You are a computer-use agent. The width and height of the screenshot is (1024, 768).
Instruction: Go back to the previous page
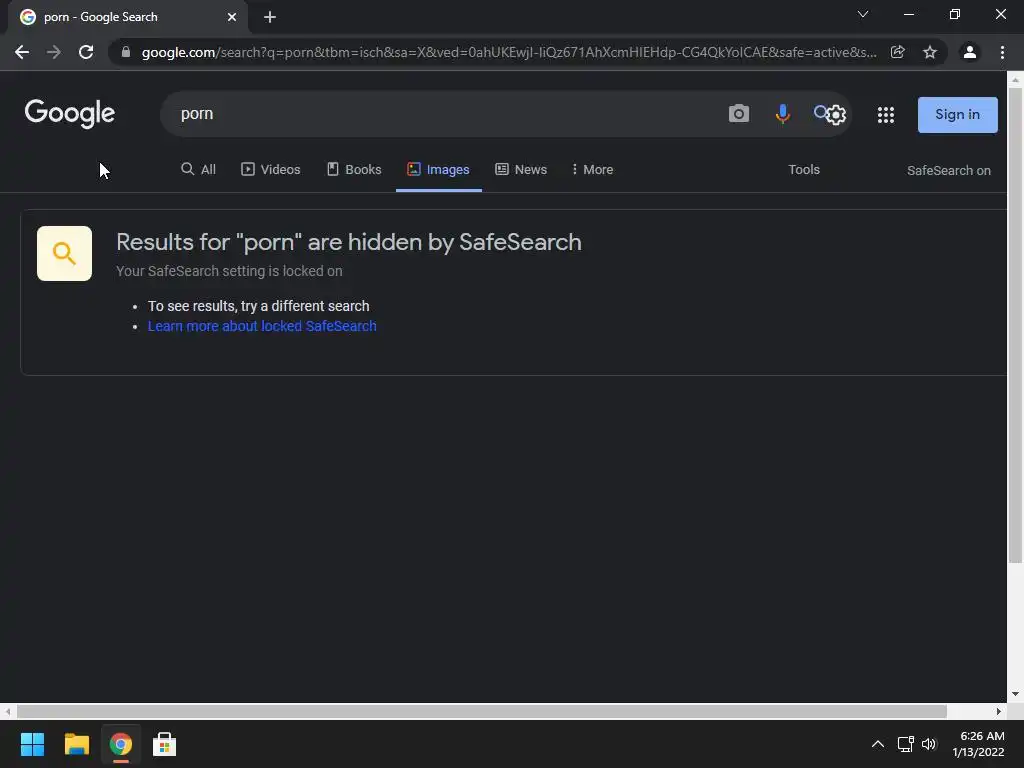click(22, 52)
